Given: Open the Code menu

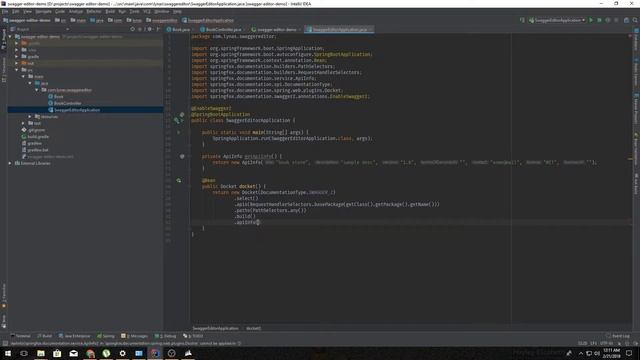Looking at the screenshot, I should coord(60,11).
